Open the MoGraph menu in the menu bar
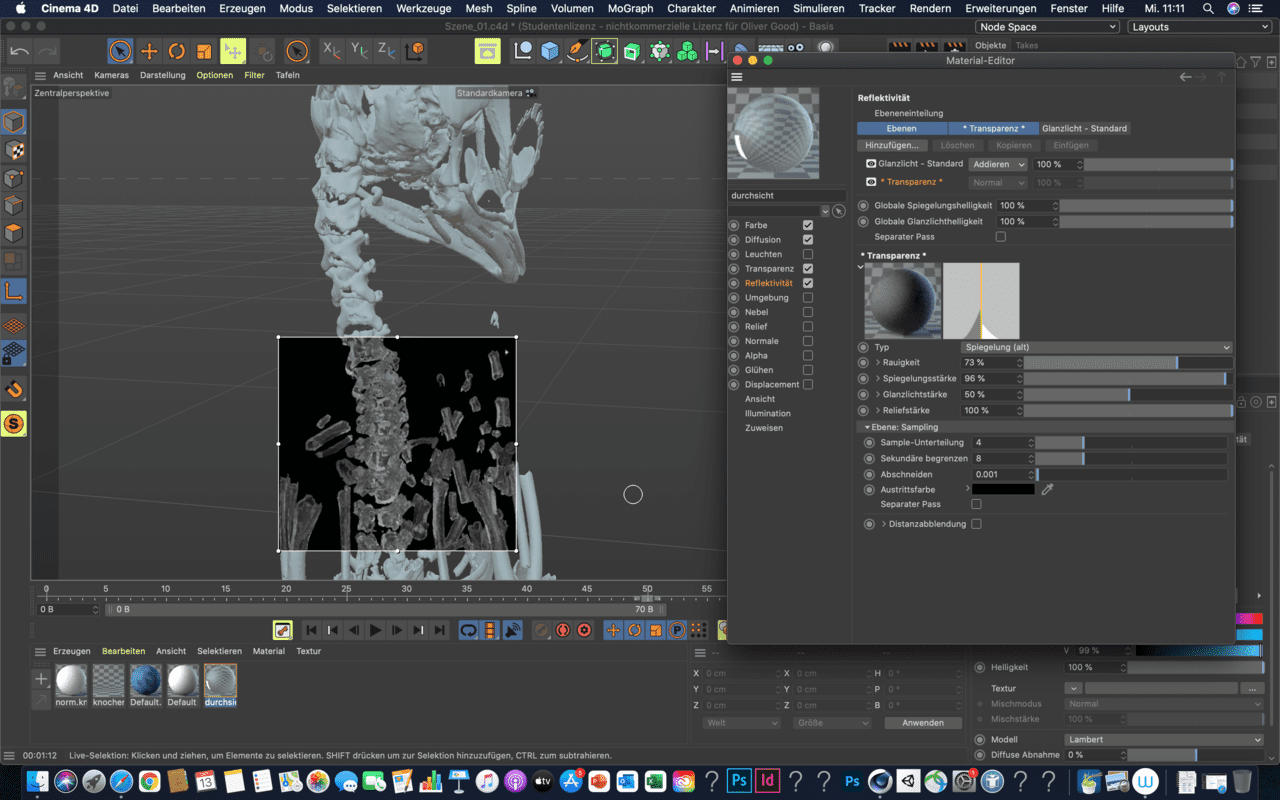Screen dimensions: 1280x800 pyautogui.click(x=630, y=8)
